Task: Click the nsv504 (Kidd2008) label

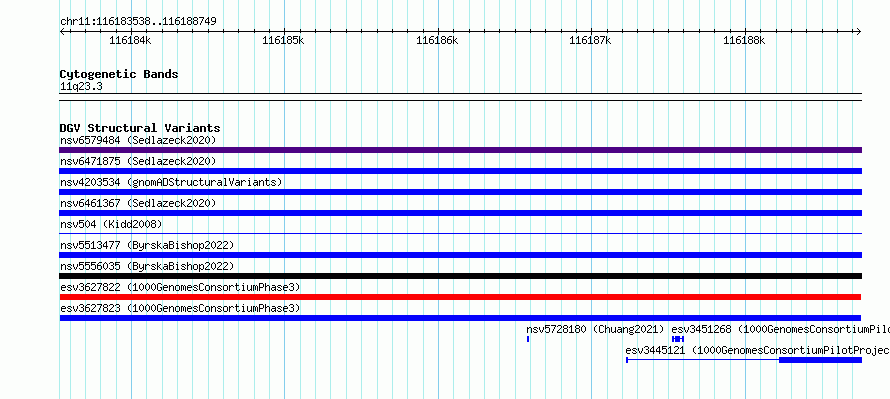Action: tap(111, 224)
